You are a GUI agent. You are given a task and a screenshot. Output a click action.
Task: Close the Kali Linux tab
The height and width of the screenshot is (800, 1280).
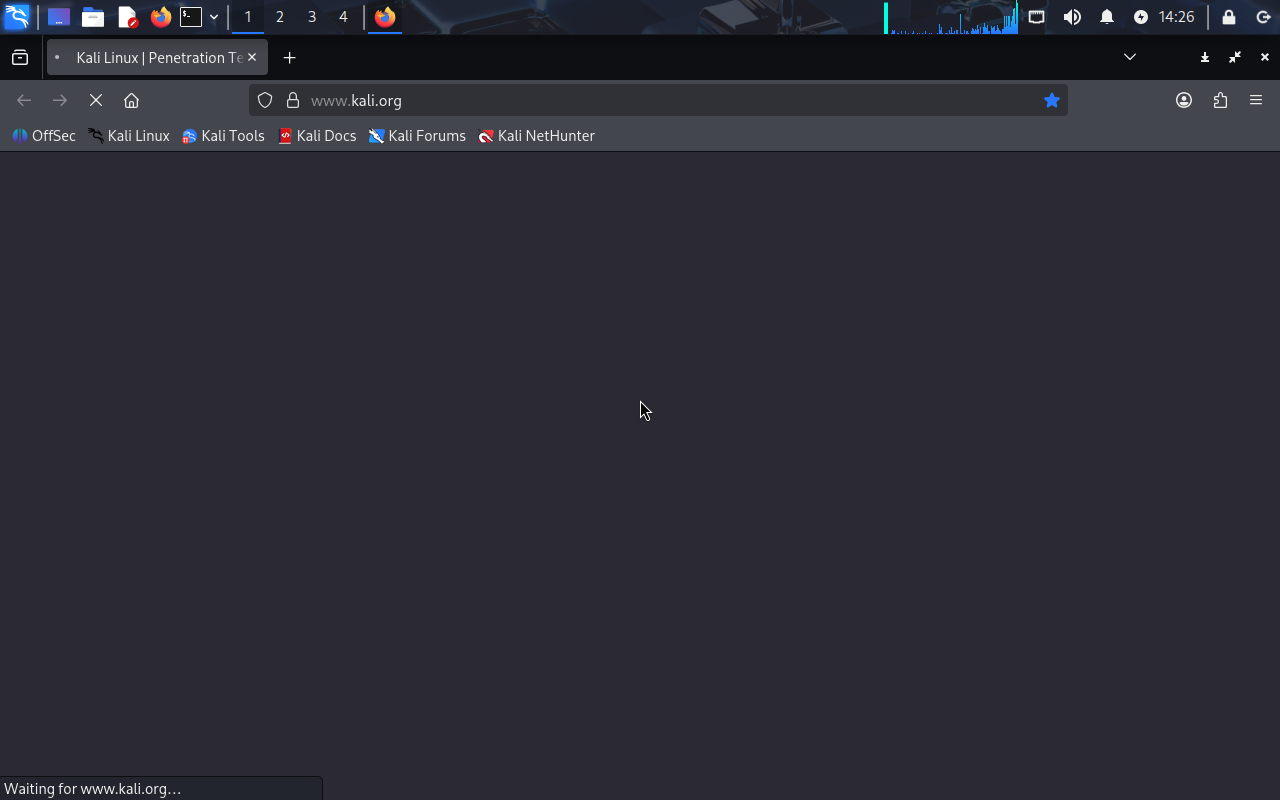coord(252,58)
